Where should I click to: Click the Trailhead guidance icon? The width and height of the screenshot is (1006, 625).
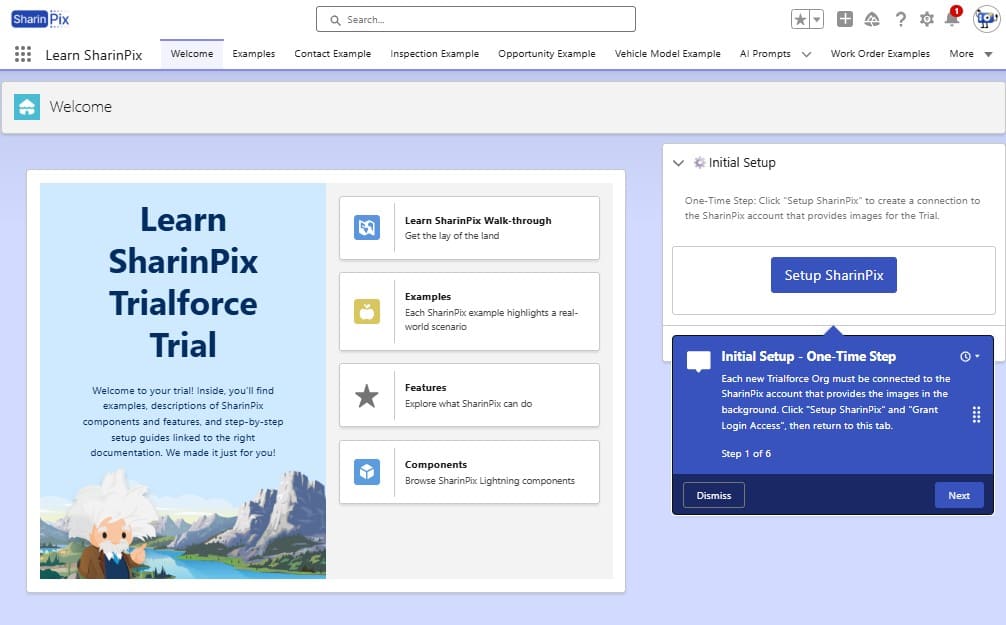(x=872, y=17)
